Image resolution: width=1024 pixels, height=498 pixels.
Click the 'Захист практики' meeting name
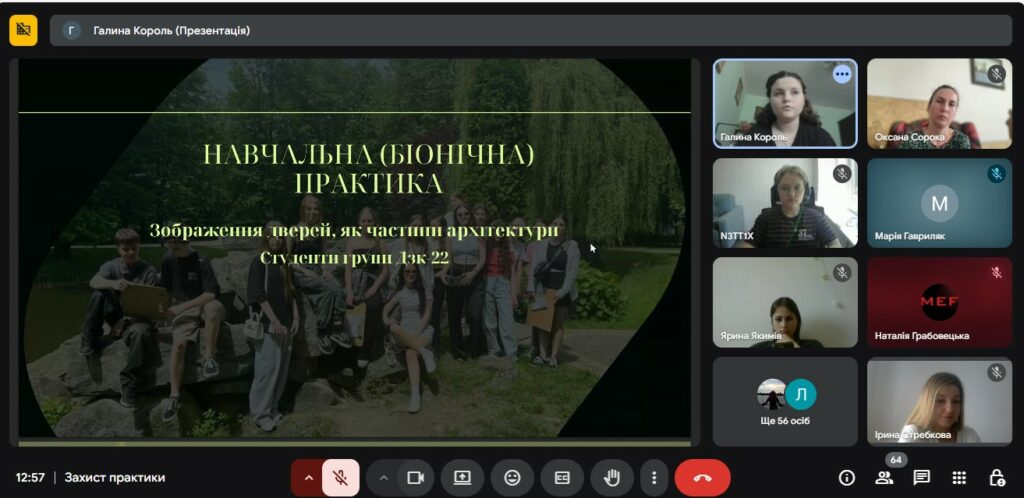pyautogui.click(x=115, y=478)
